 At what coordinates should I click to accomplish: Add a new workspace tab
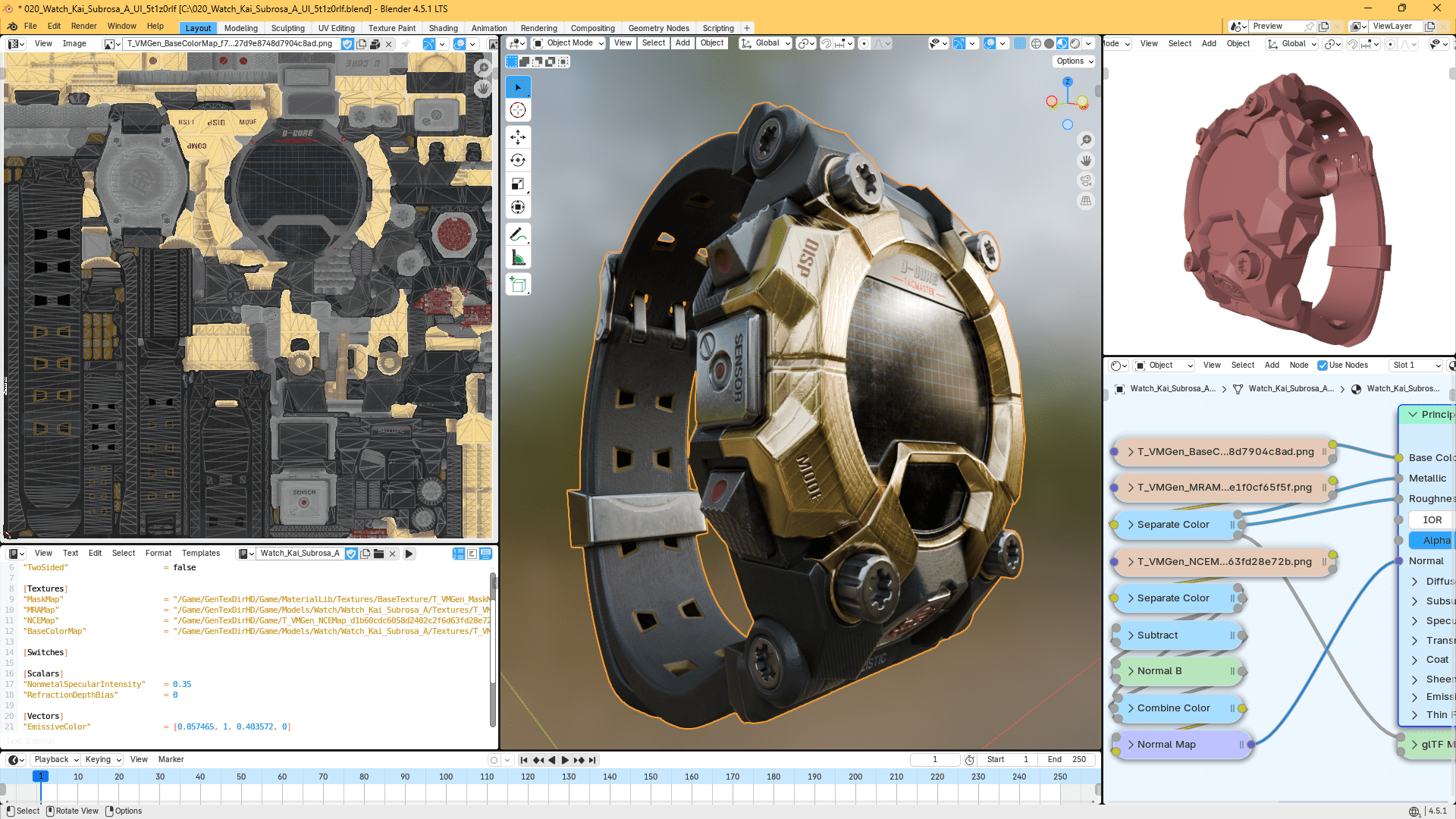[747, 28]
